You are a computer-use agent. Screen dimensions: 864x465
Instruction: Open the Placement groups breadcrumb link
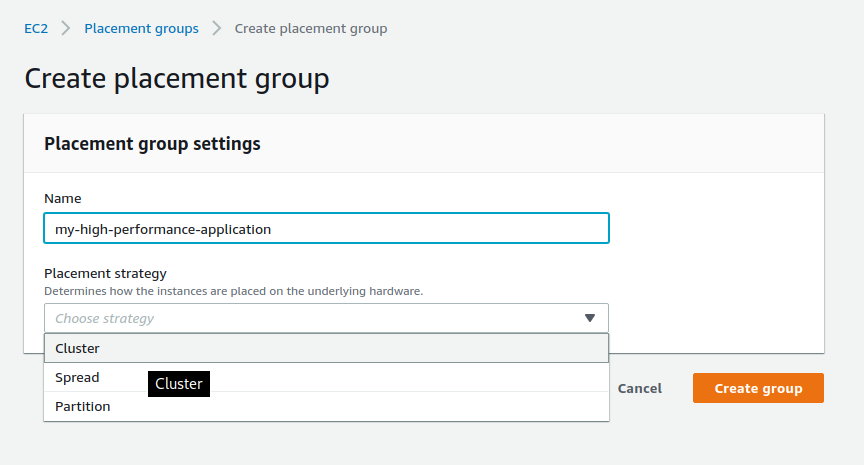(141, 29)
